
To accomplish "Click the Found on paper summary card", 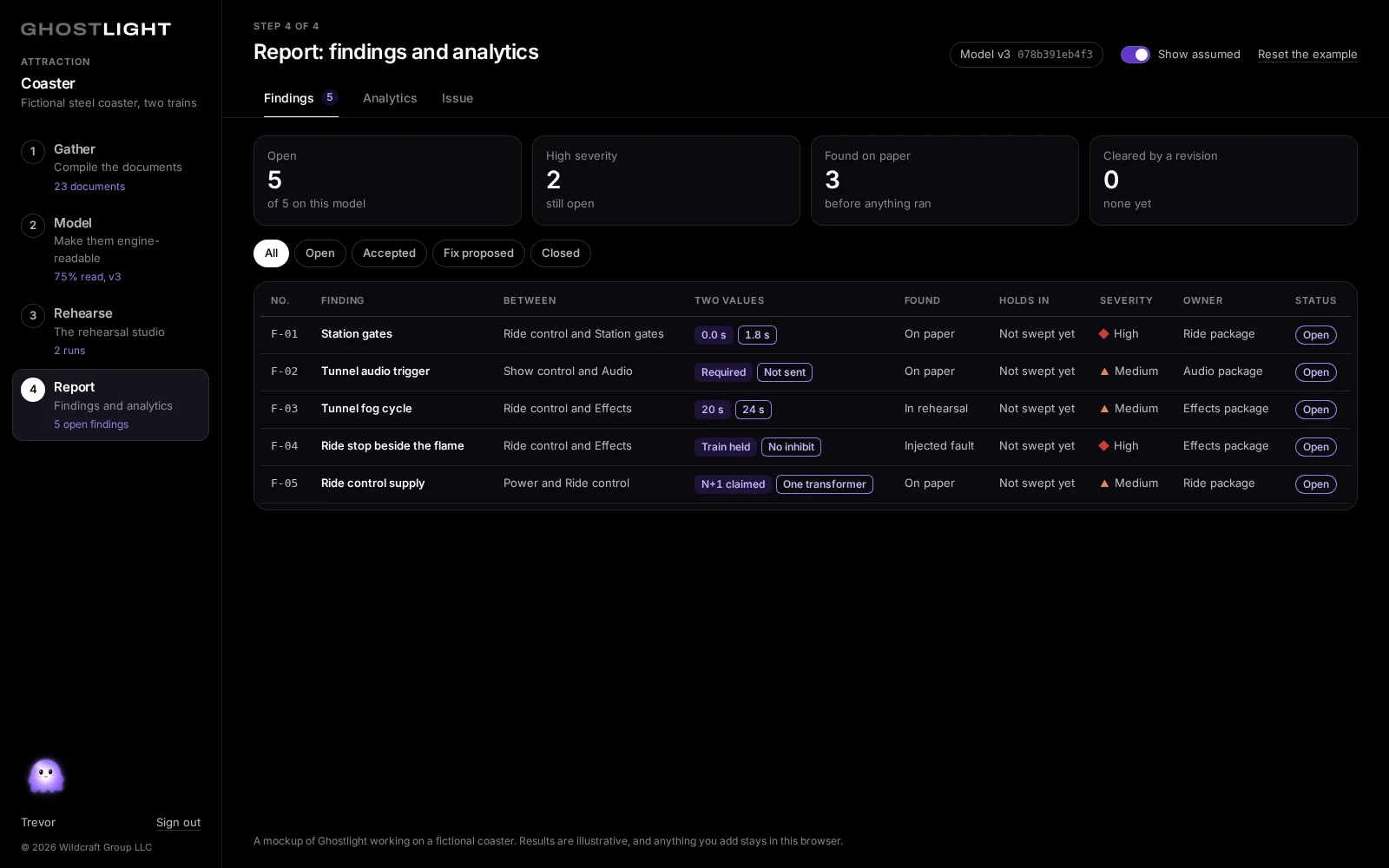I will point(945,181).
